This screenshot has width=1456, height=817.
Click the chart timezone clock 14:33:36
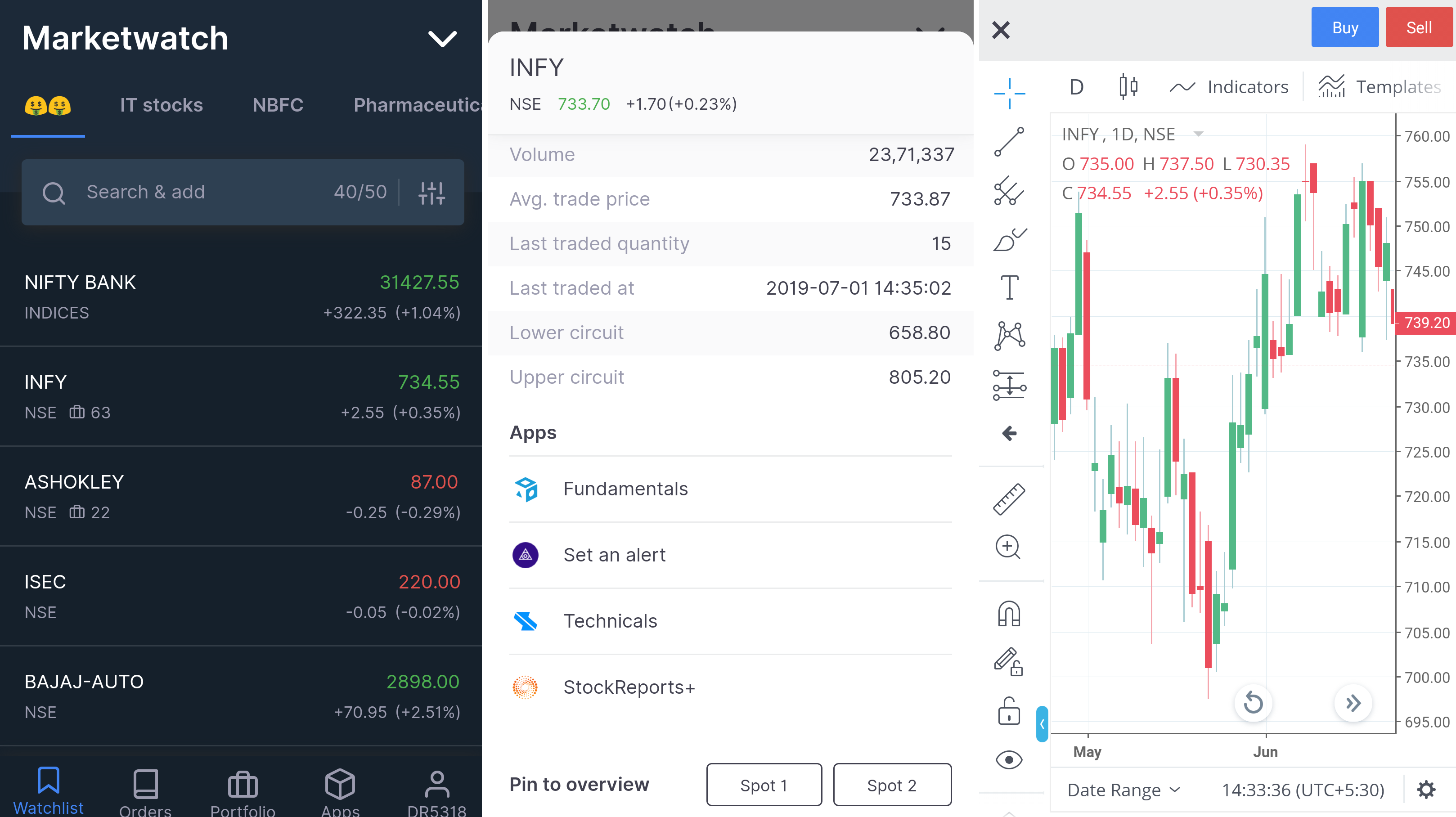(1303, 790)
